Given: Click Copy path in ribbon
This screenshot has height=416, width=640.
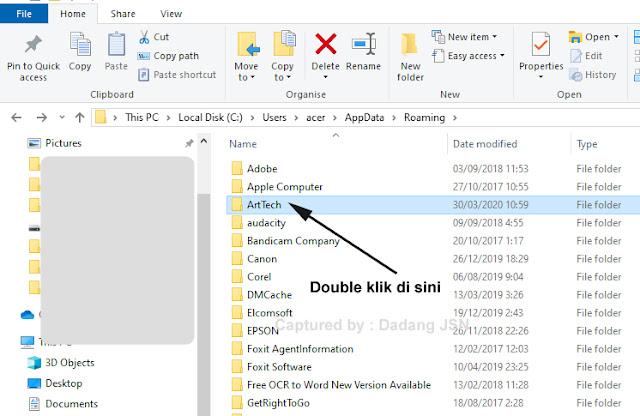Looking at the screenshot, I should click(x=168, y=56).
